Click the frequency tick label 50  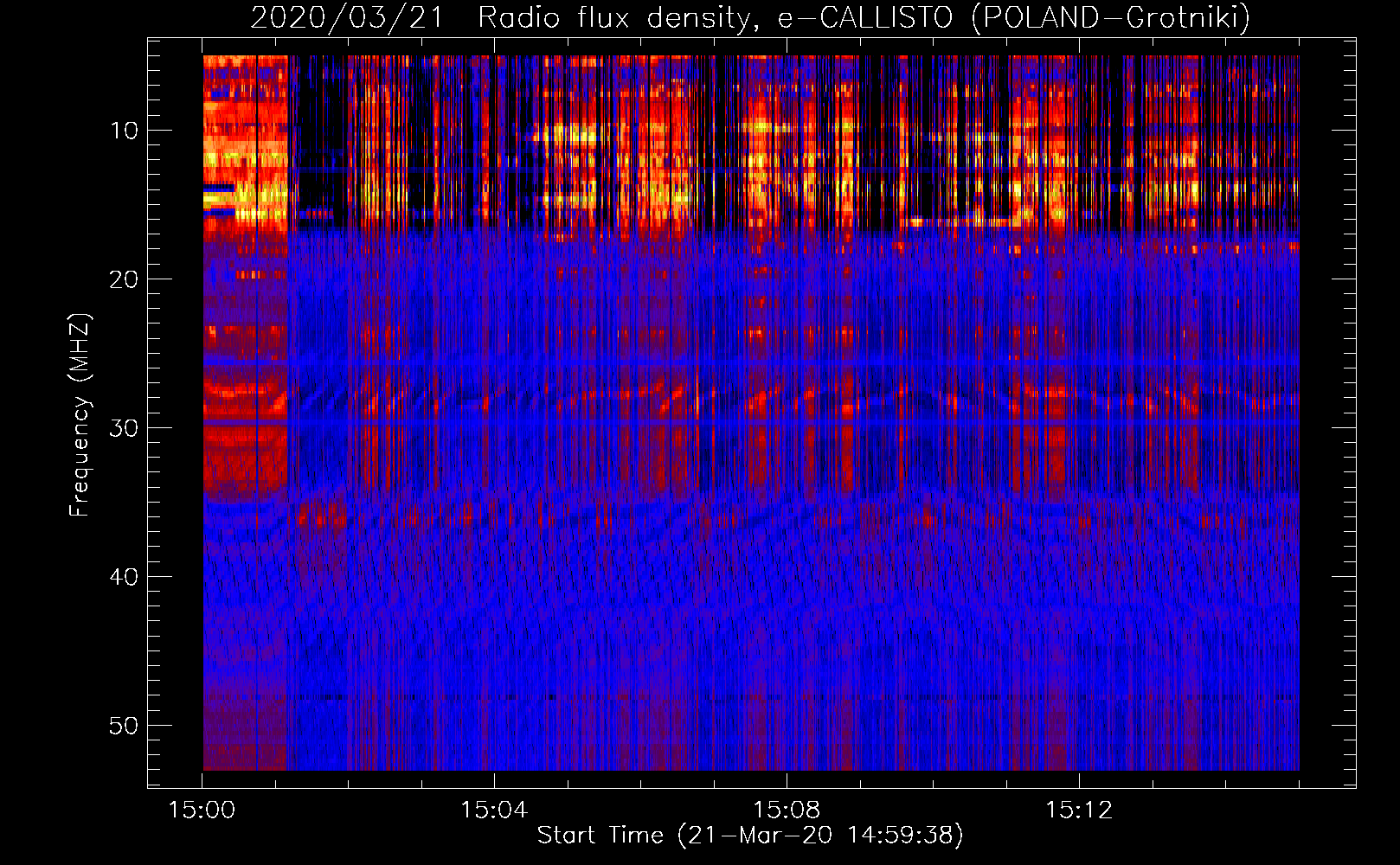point(125,726)
